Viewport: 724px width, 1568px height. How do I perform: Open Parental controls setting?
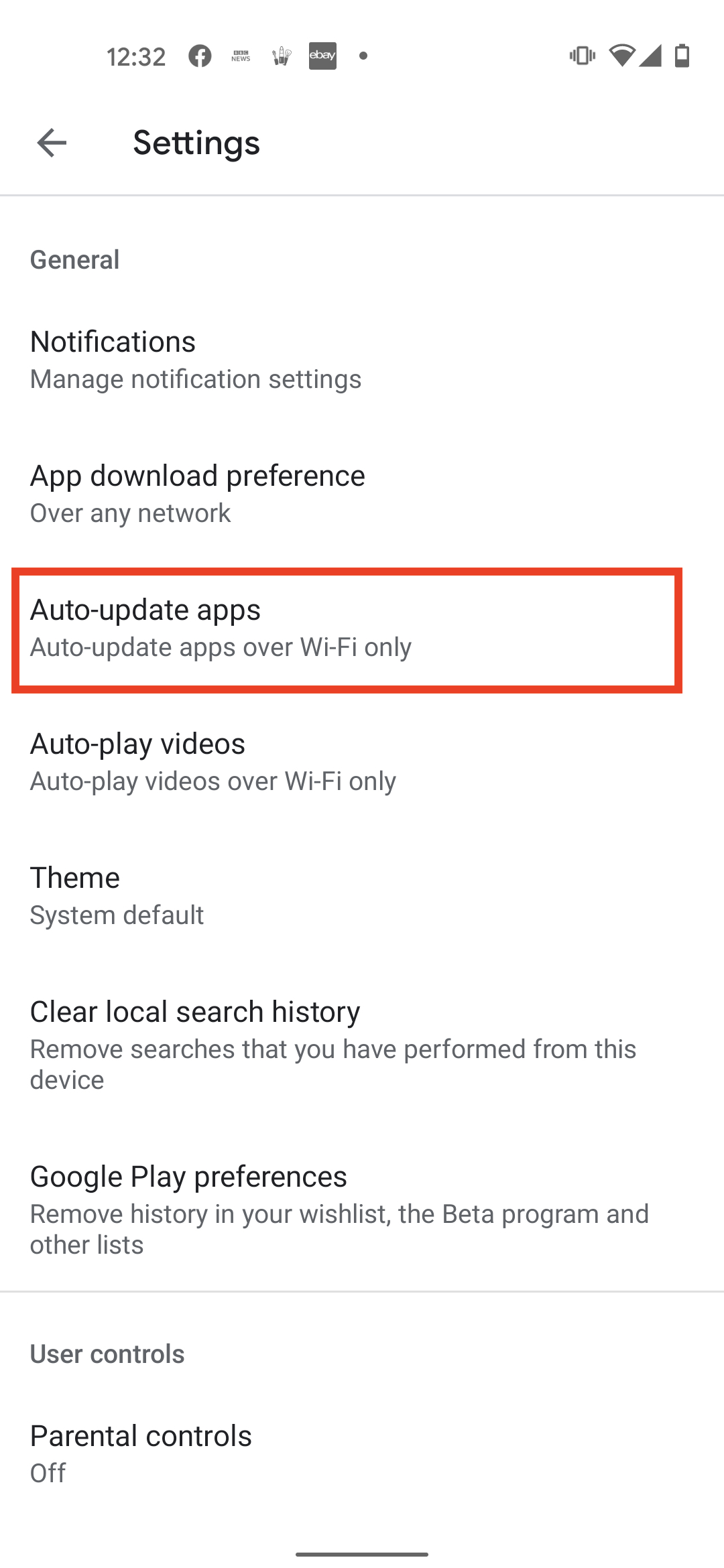point(362,1454)
